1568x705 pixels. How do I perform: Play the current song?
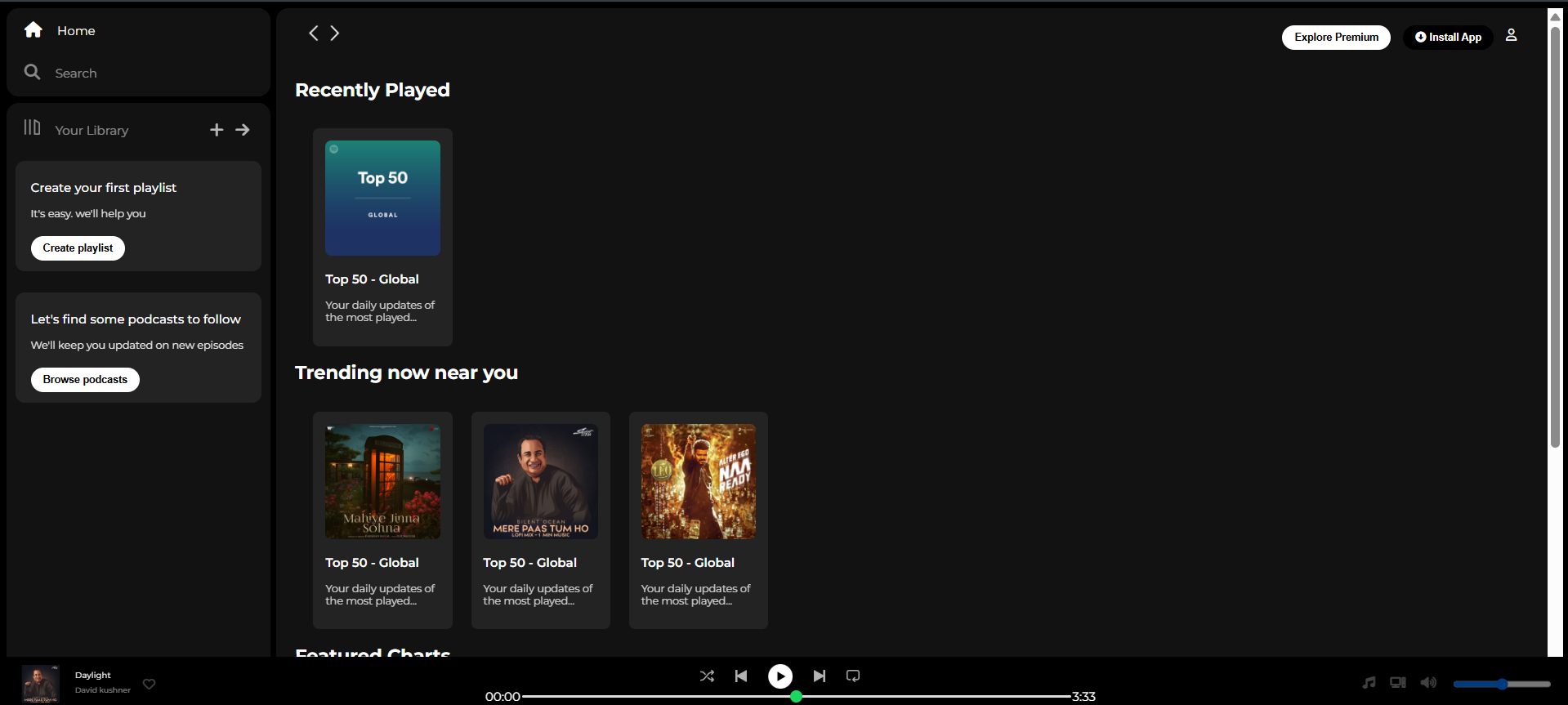click(x=780, y=676)
